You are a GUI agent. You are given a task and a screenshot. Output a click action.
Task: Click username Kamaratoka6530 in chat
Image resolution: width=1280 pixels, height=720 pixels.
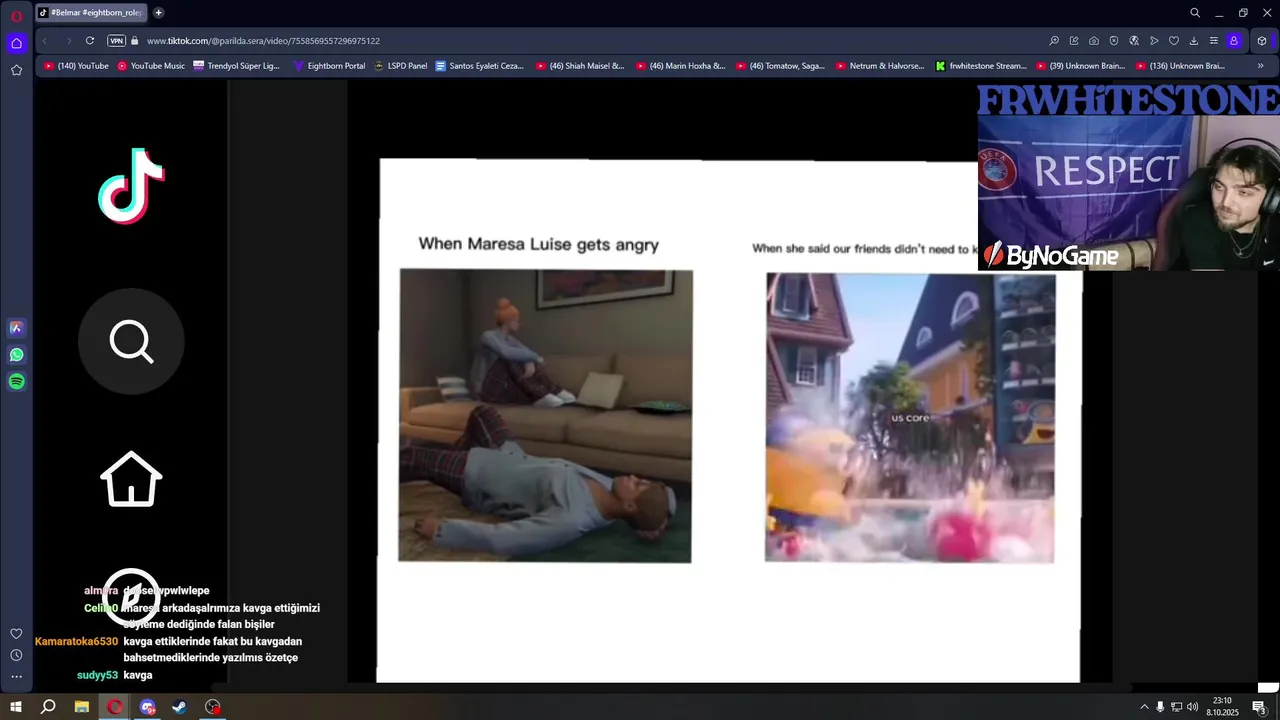77,642
